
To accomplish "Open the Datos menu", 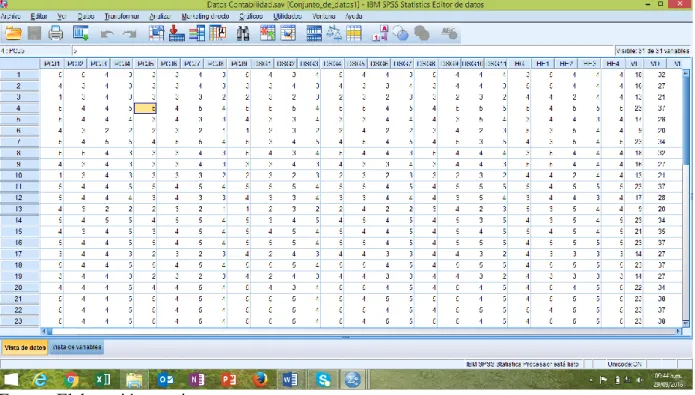I will pos(86,16).
